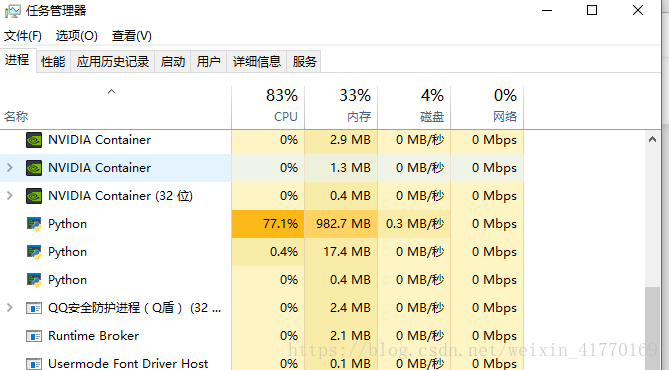Click the Usermode Font Driver Host icon
Image resolution: width=669 pixels, height=370 pixels.
(34, 364)
